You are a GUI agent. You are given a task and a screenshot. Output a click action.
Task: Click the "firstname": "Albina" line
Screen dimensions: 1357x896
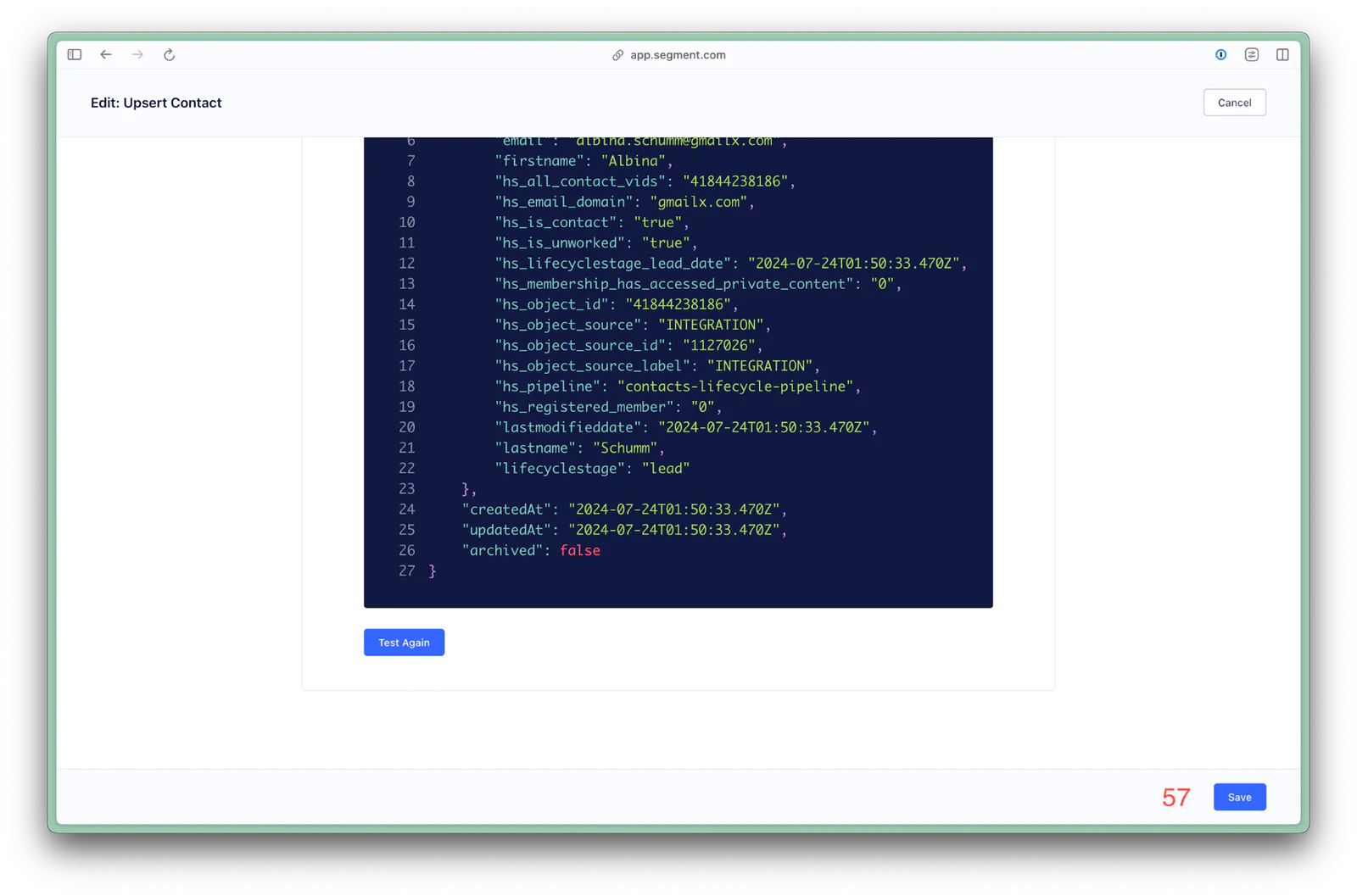pos(584,161)
